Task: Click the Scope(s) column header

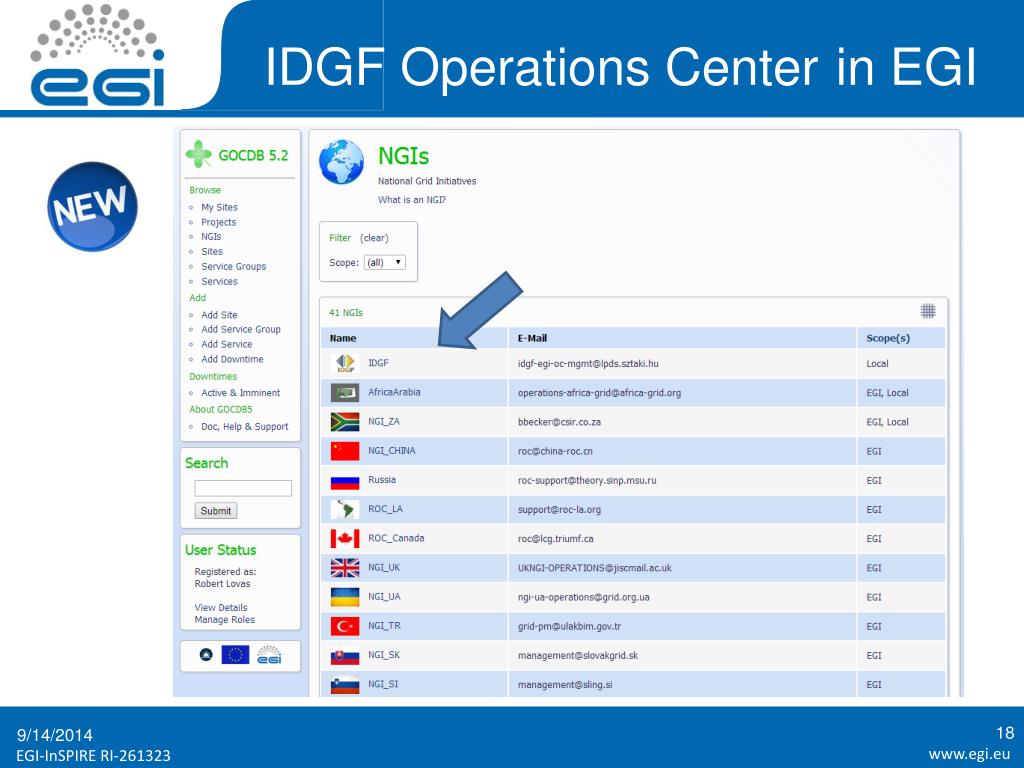Action: pyautogui.click(x=888, y=338)
